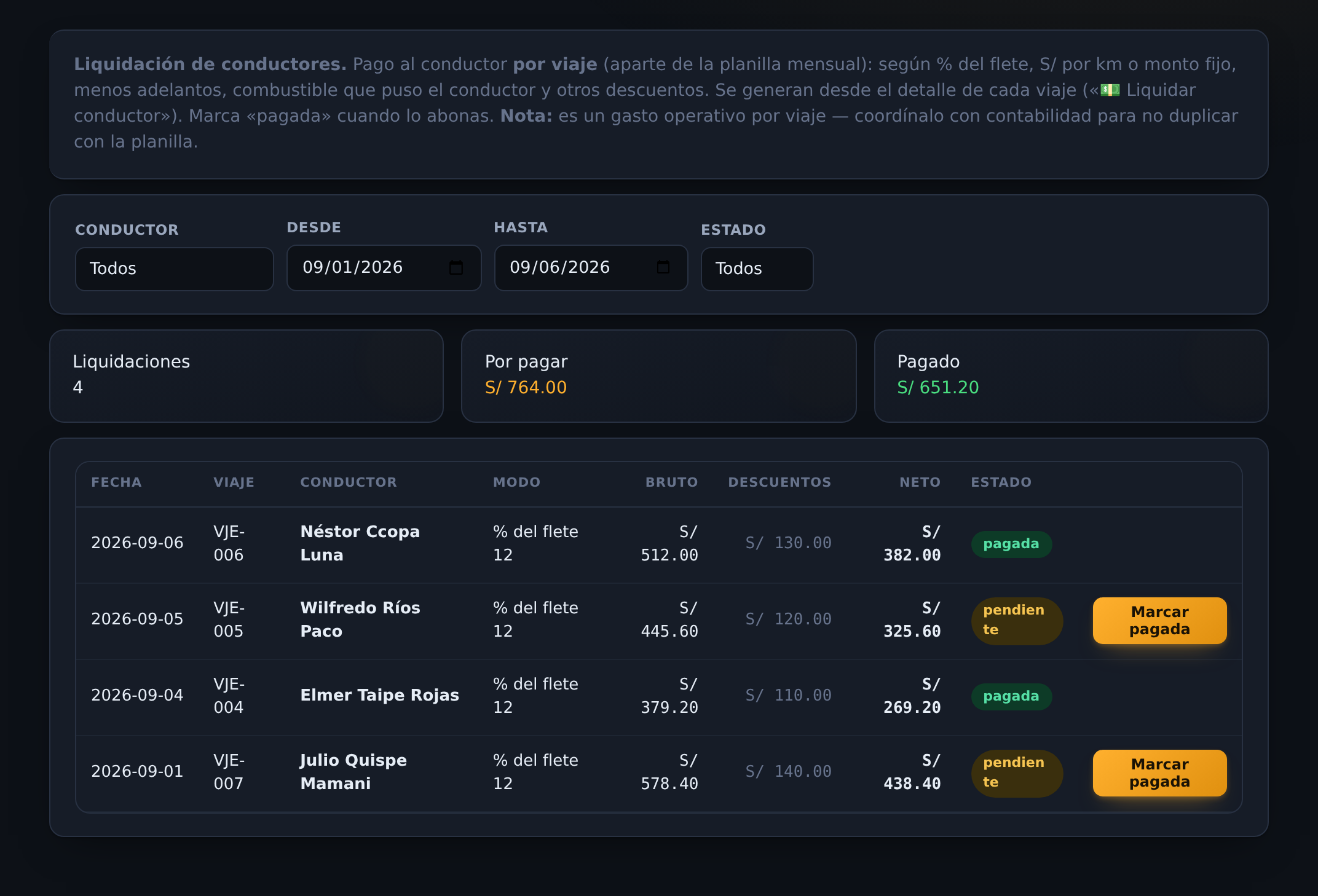Open the Estado filter dropdown

[757, 269]
